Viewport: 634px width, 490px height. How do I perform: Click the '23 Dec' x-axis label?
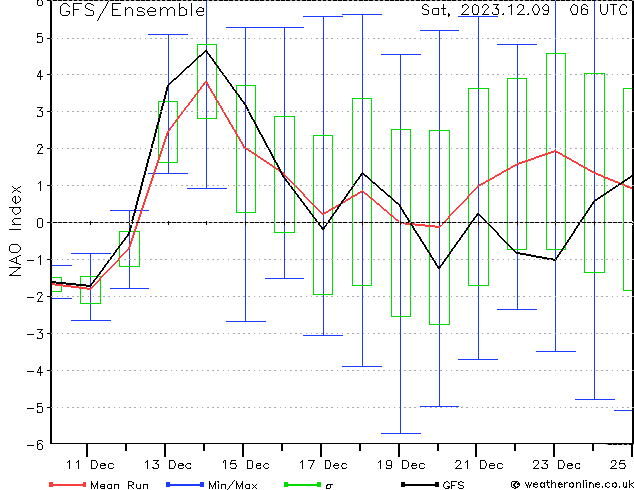pyautogui.click(x=556, y=465)
